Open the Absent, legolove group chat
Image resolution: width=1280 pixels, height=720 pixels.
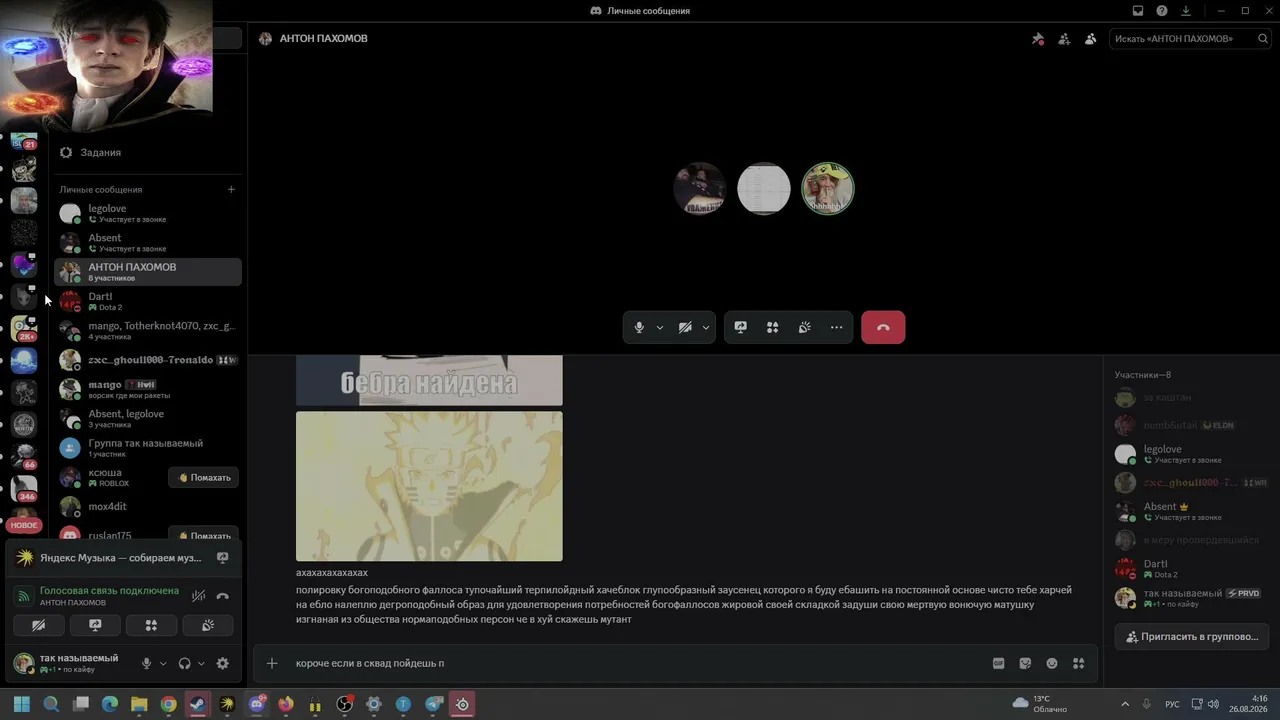(x=148, y=418)
